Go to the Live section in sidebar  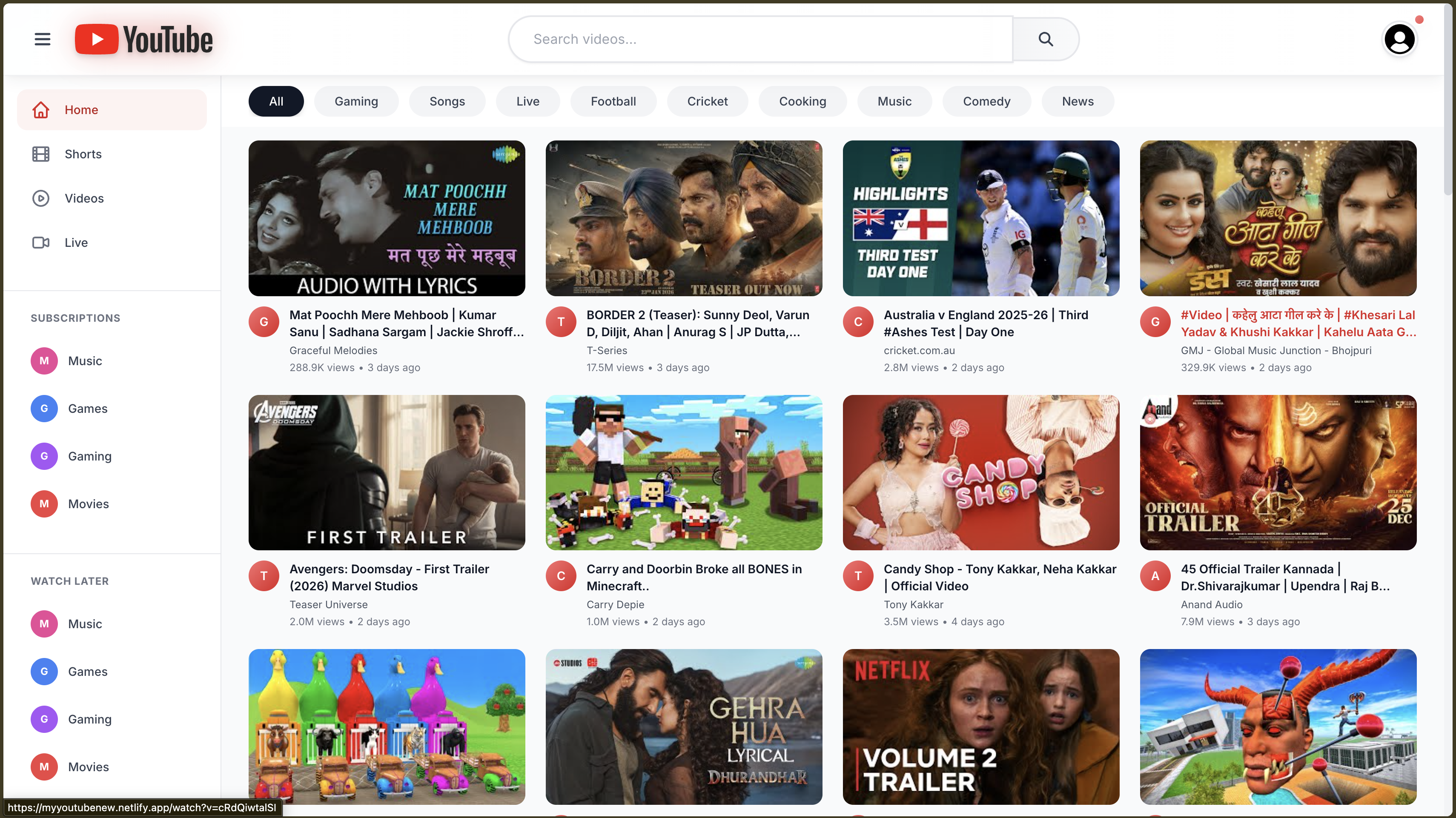tap(76, 242)
